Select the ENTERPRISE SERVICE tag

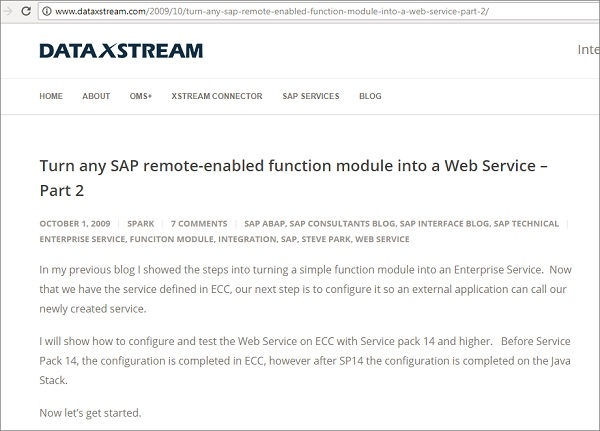point(82,239)
